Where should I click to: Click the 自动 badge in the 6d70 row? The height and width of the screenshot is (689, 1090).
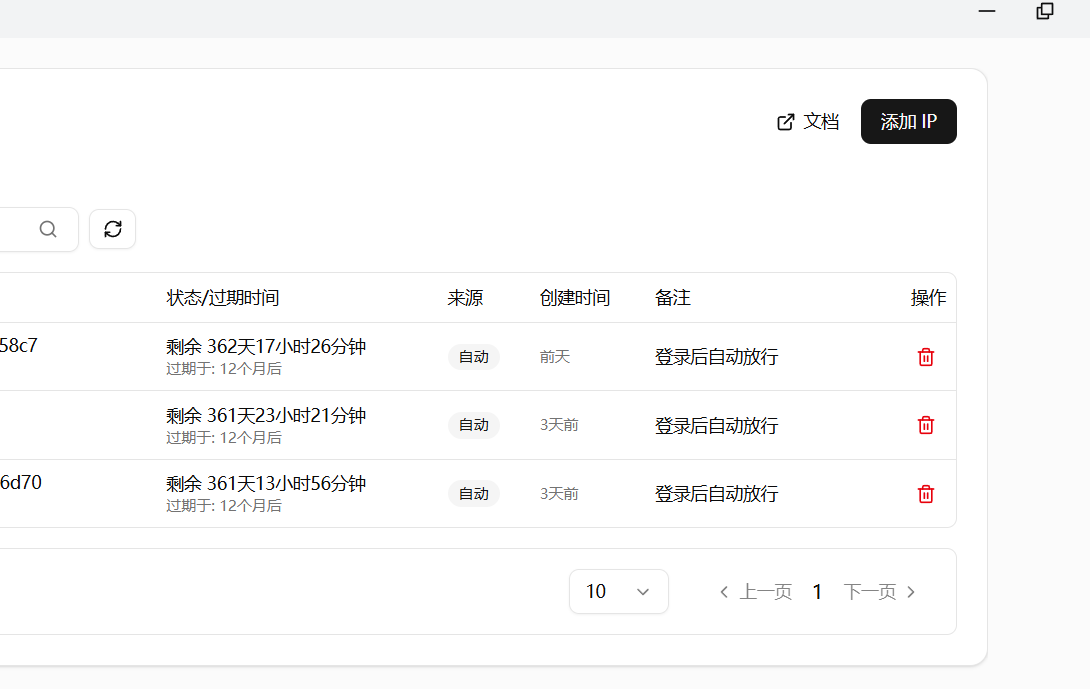tap(473, 494)
